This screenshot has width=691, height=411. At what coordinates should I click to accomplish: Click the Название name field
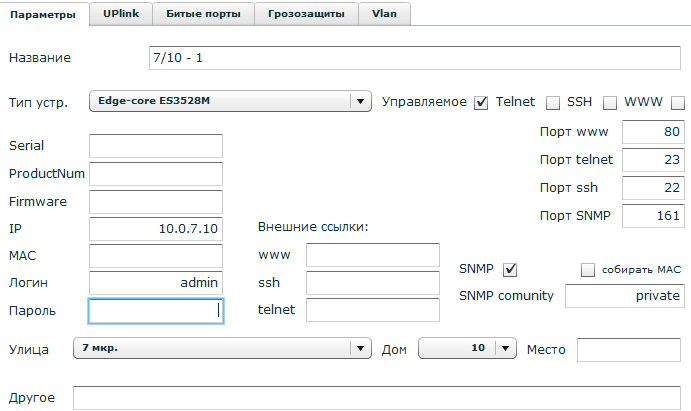point(415,58)
